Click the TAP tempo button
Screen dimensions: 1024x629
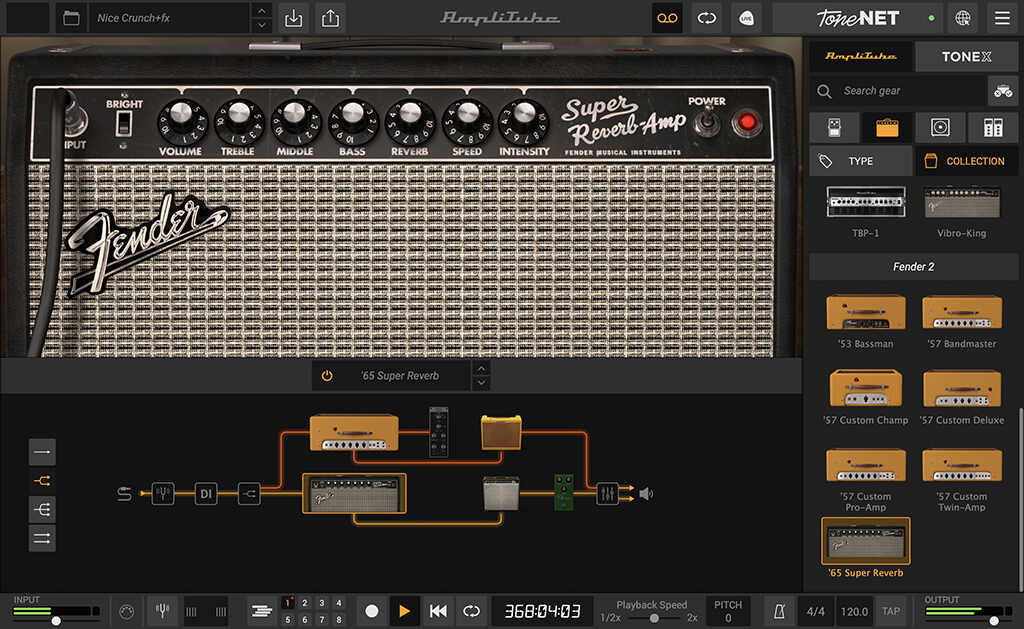pos(891,610)
